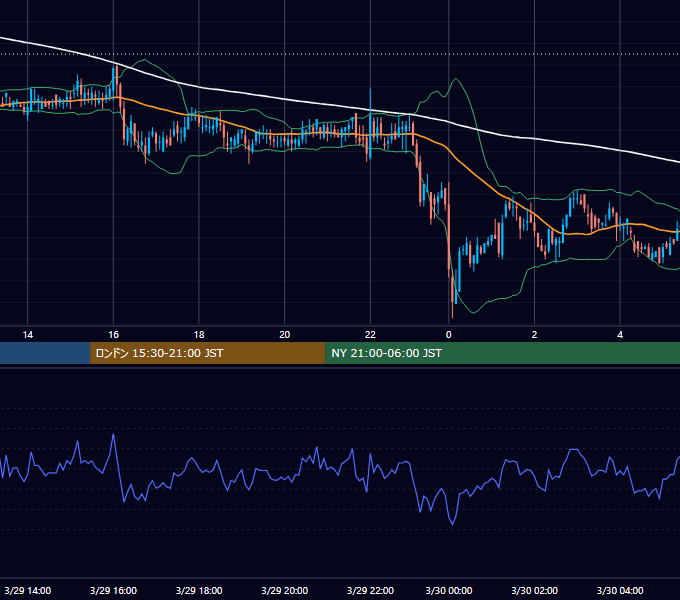Screen dimensions: 680x600
Task: Click the 20 hour axis label
Action: point(284,335)
